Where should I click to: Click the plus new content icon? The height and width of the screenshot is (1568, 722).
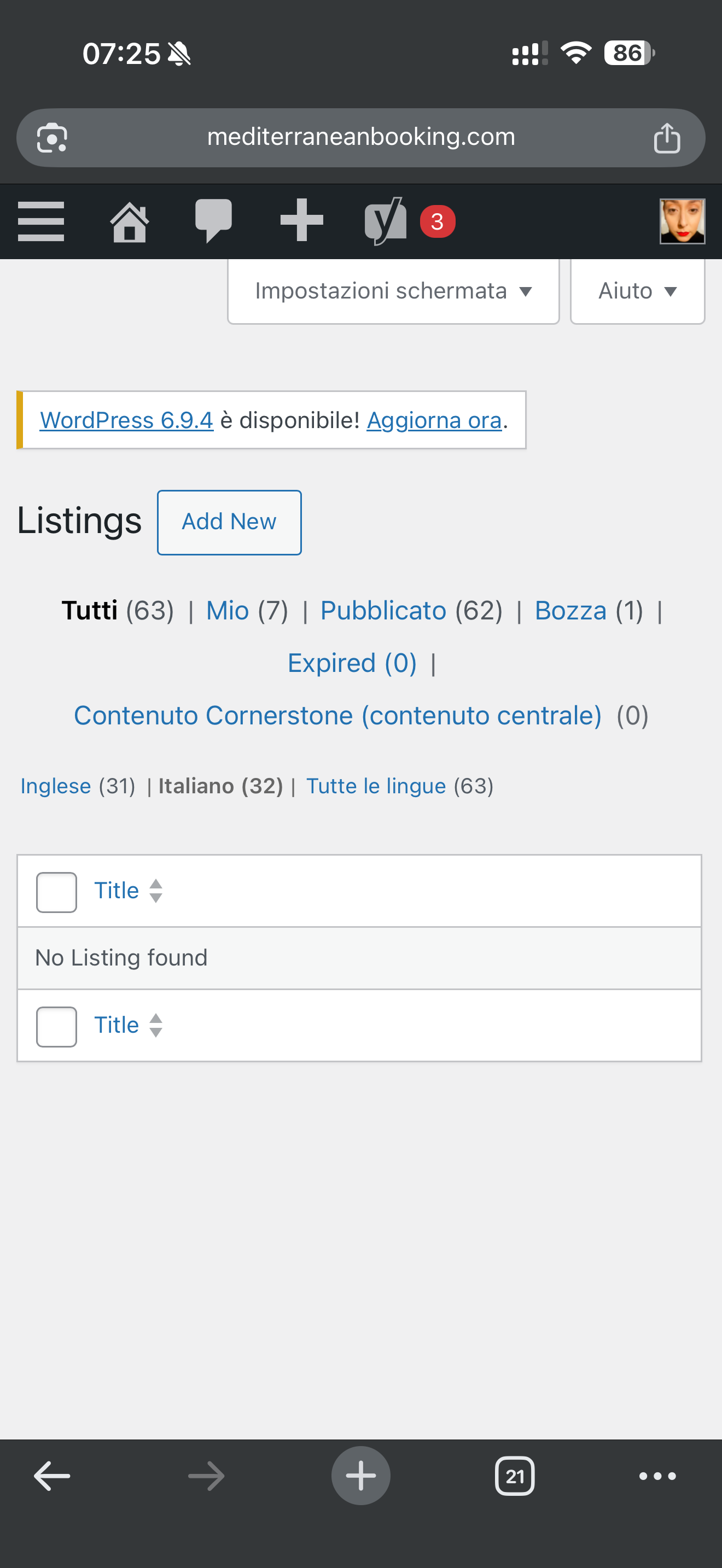[x=301, y=220]
